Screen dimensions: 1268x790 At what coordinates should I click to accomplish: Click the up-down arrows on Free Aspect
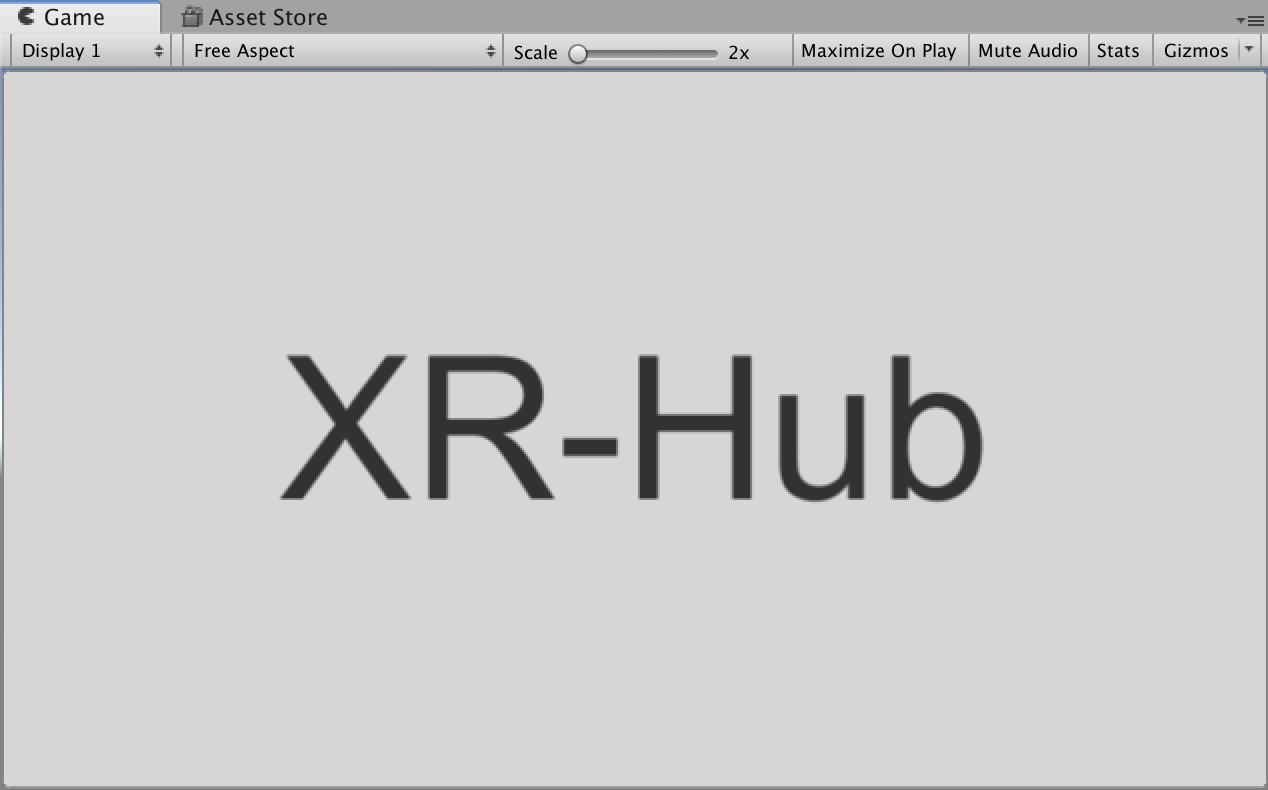(490, 51)
